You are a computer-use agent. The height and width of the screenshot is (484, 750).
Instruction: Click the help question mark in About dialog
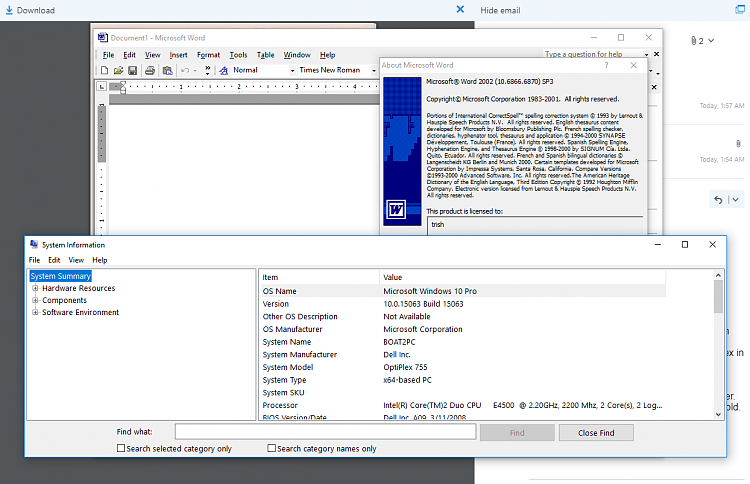tap(607, 65)
